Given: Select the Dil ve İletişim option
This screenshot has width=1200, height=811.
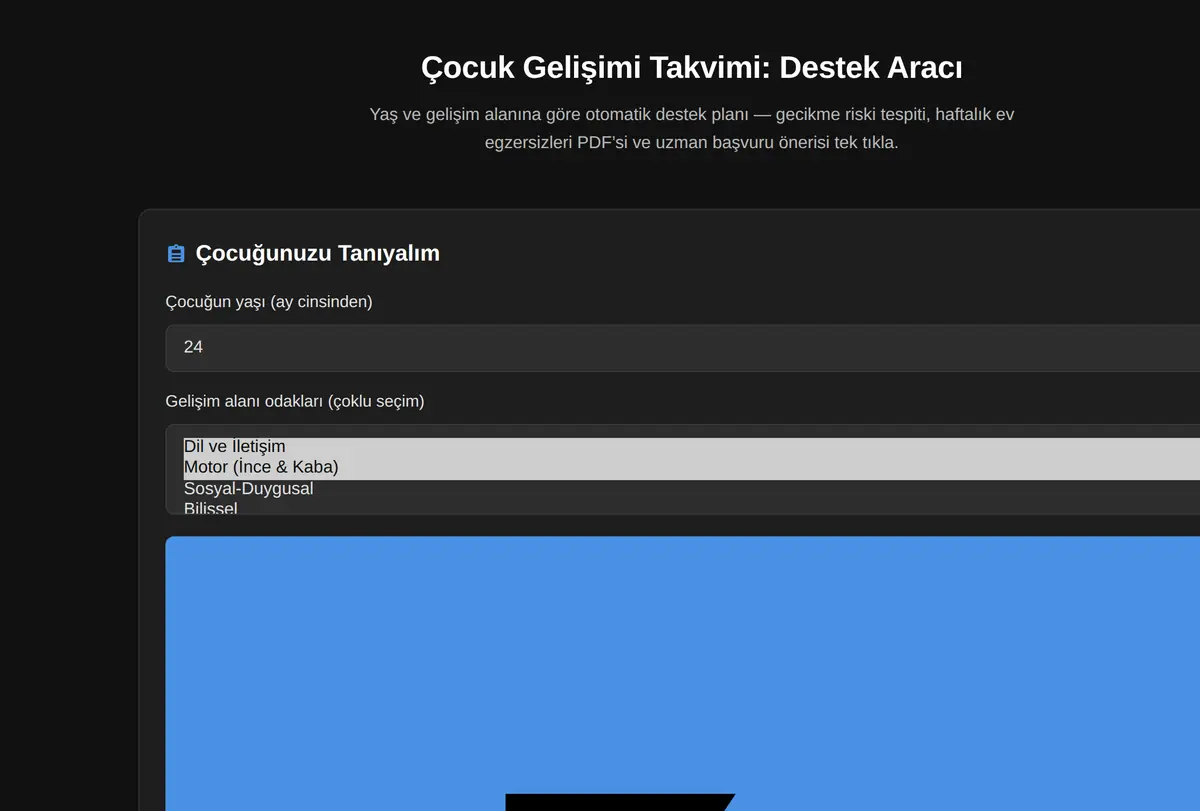Looking at the screenshot, I should pos(692,446).
